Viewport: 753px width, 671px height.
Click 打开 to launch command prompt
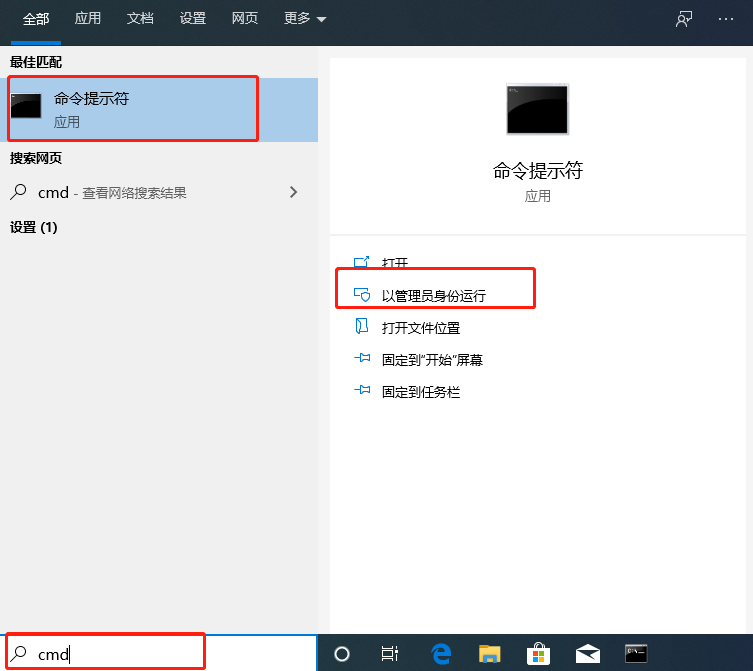click(395, 263)
